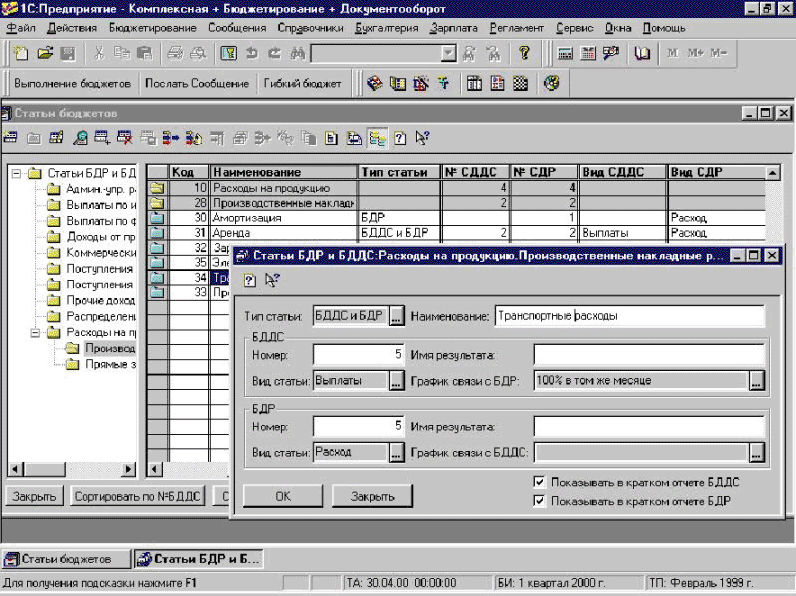Open the Calculator icon
Screen dimensions: 796x596
(565, 53)
